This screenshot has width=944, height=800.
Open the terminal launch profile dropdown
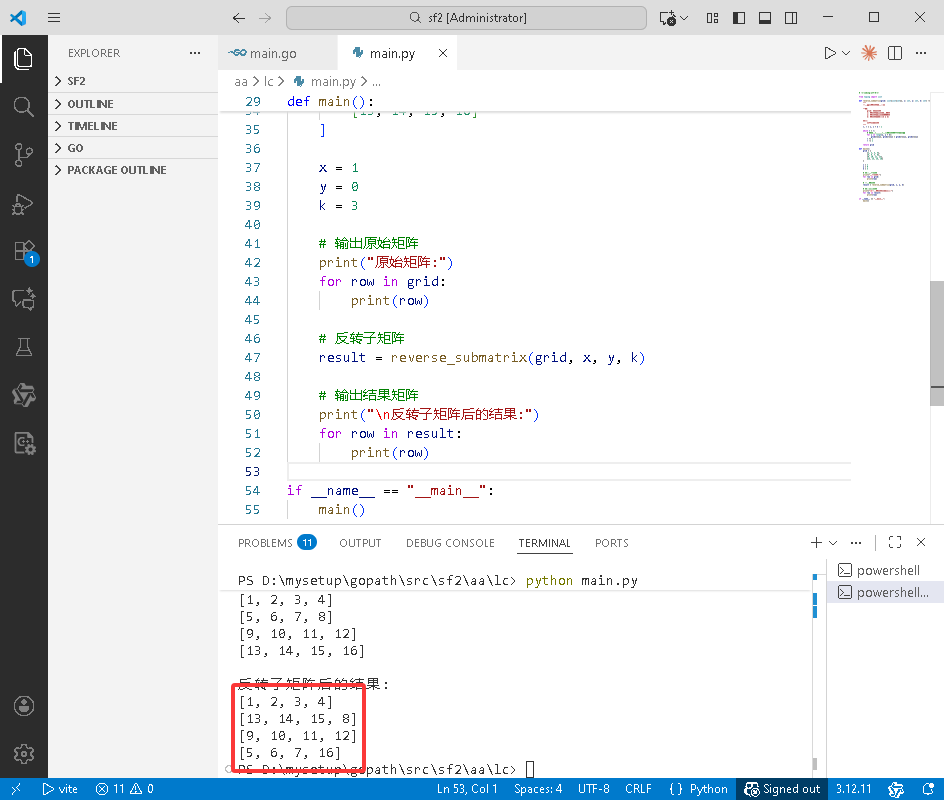(x=833, y=542)
